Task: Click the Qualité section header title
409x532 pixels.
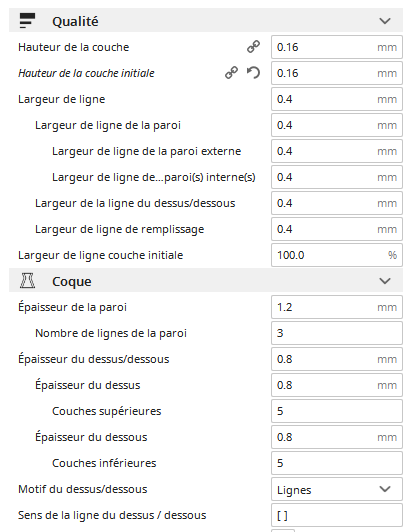Action: [75, 21]
